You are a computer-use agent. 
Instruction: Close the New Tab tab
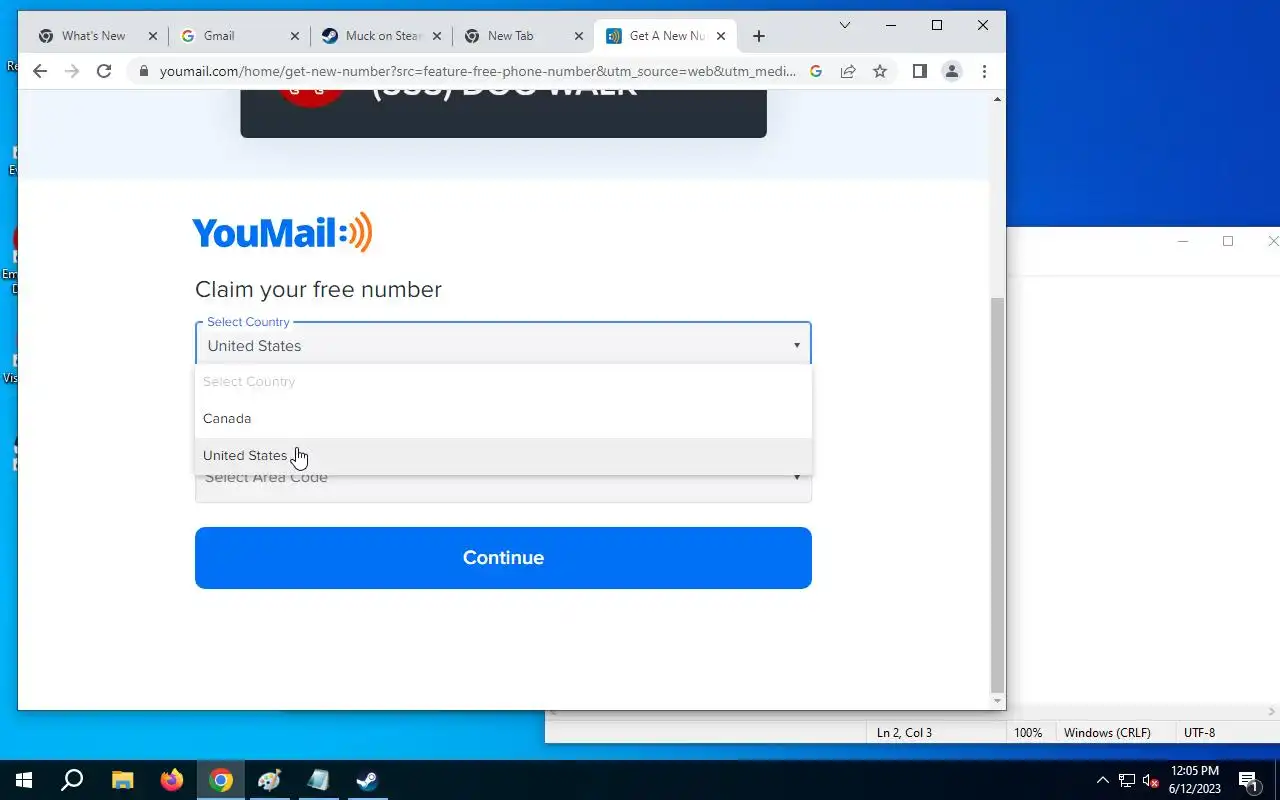pos(578,36)
